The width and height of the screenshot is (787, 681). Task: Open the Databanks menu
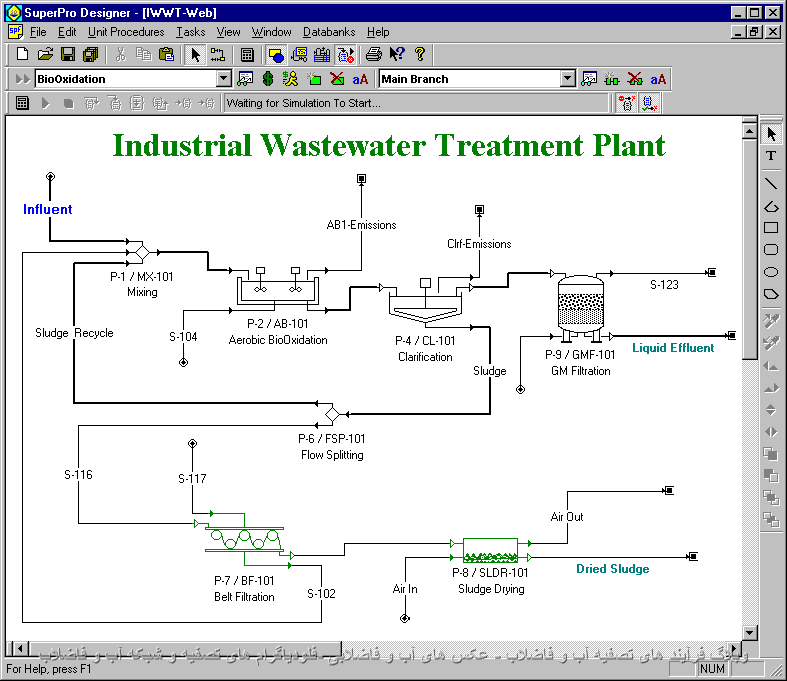[x=328, y=32]
